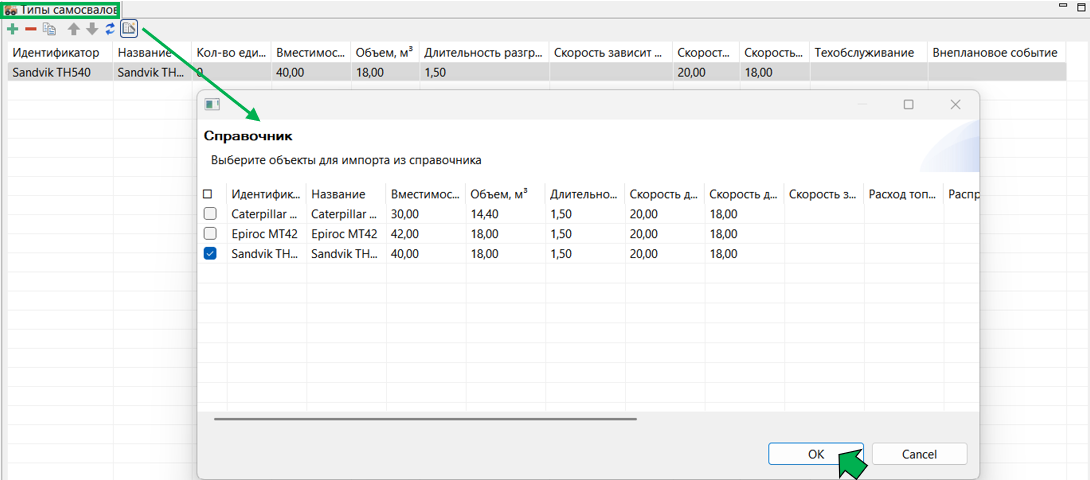Click the 42,00 capacity cell in the Epiroc row
Screen dimensions: 1090x480
[426, 234]
